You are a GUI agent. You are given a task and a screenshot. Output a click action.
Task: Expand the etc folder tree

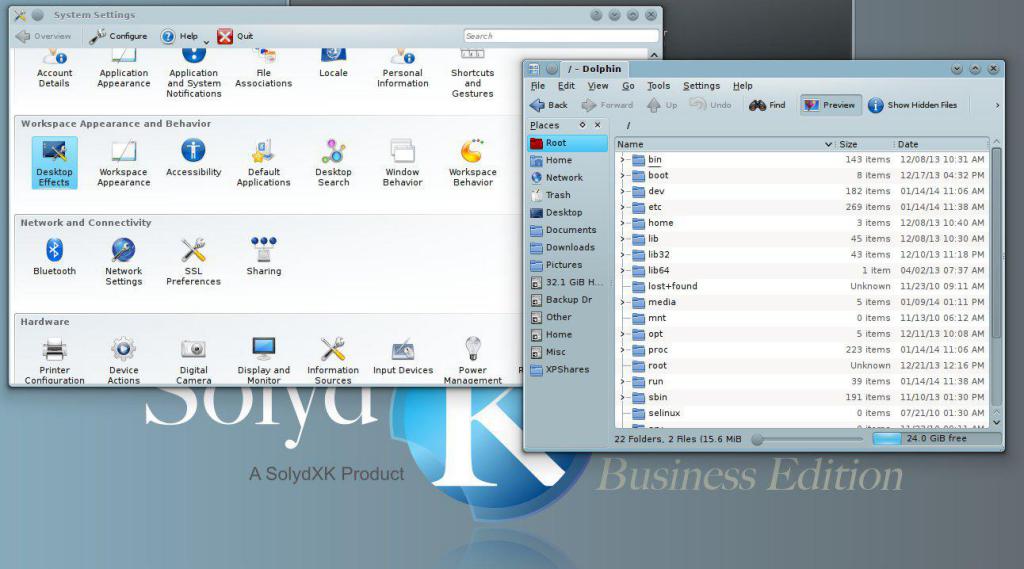tap(622, 207)
